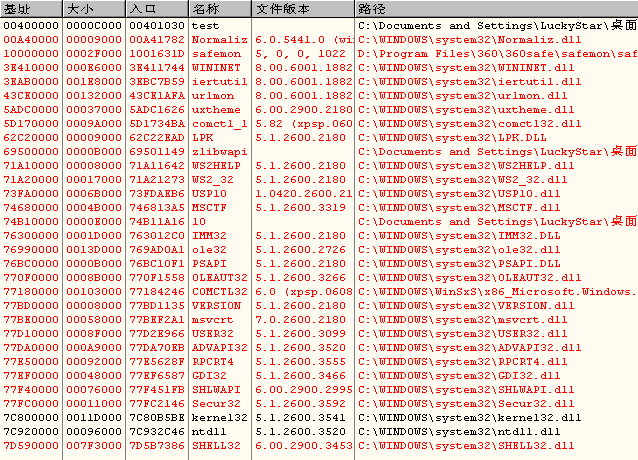Select the RPCRT4 module name
The image size is (638, 460).
point(213,362)
